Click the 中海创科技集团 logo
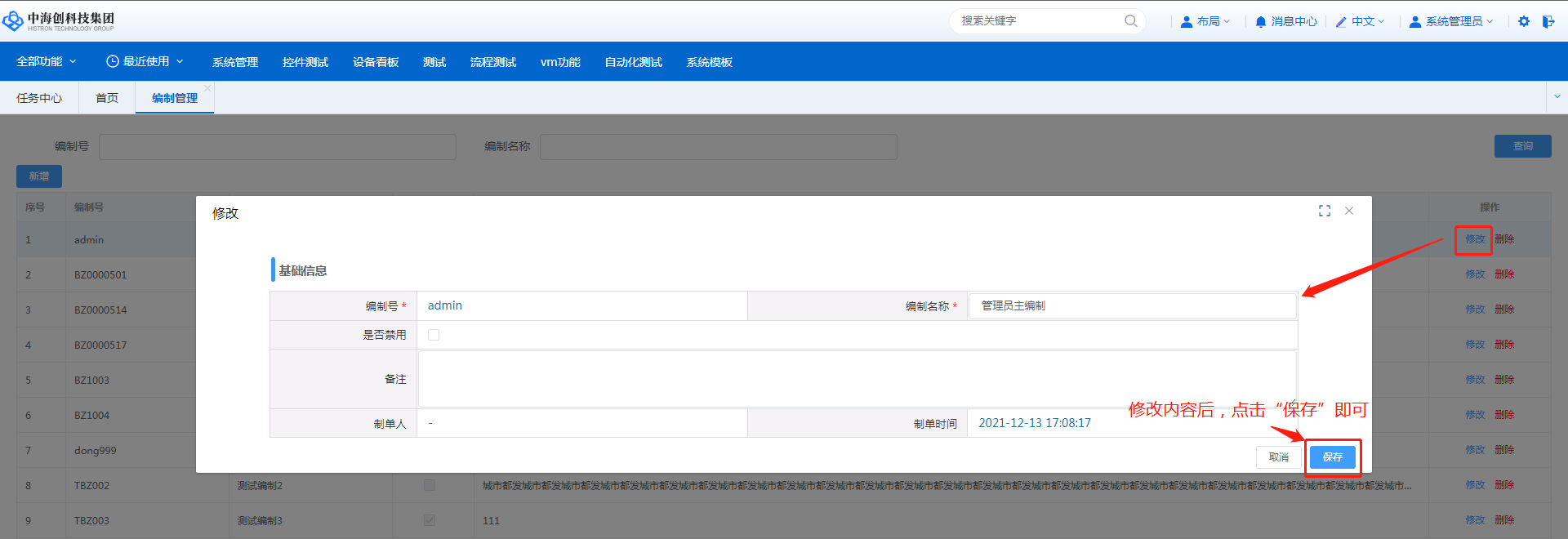 pyautogui.click(x=59, y=20)
